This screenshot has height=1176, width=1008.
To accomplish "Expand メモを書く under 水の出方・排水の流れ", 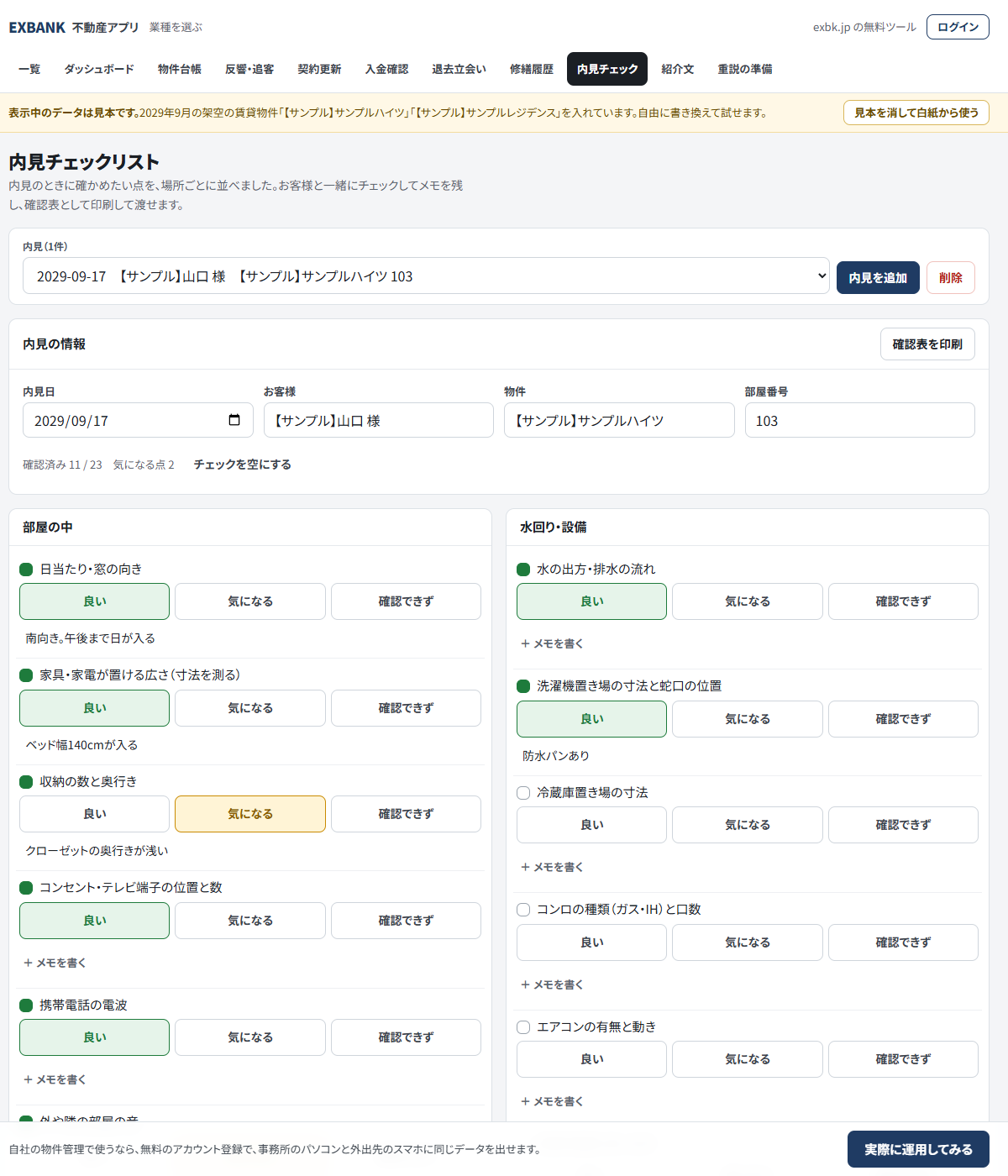I will tap(552, 643).
